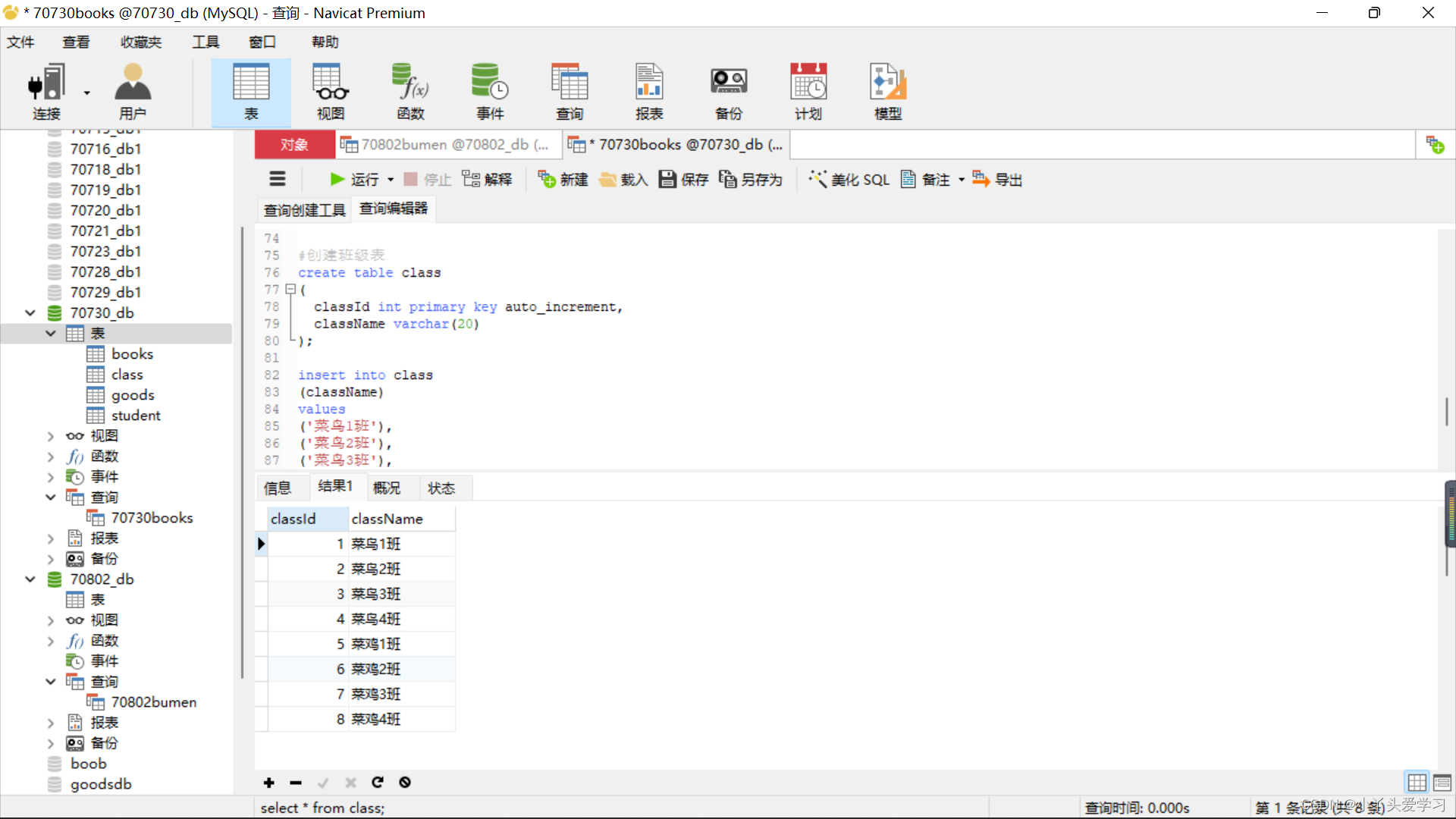This screenshot has height=819, width=1456.
Task: Select the books table in tree
Action: click(132, 354)
